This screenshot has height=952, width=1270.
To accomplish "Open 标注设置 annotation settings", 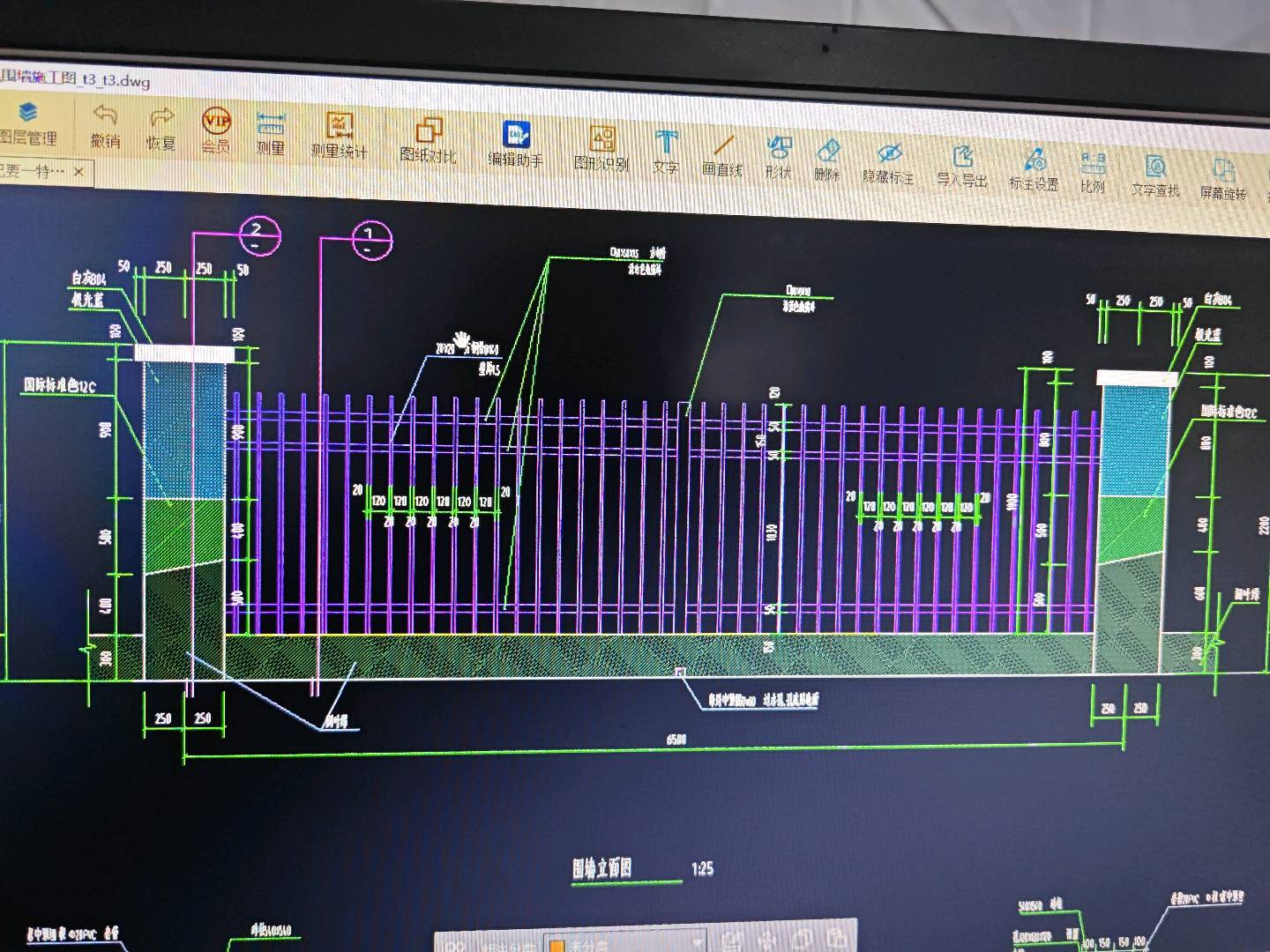I will (x=1034, y=170).
